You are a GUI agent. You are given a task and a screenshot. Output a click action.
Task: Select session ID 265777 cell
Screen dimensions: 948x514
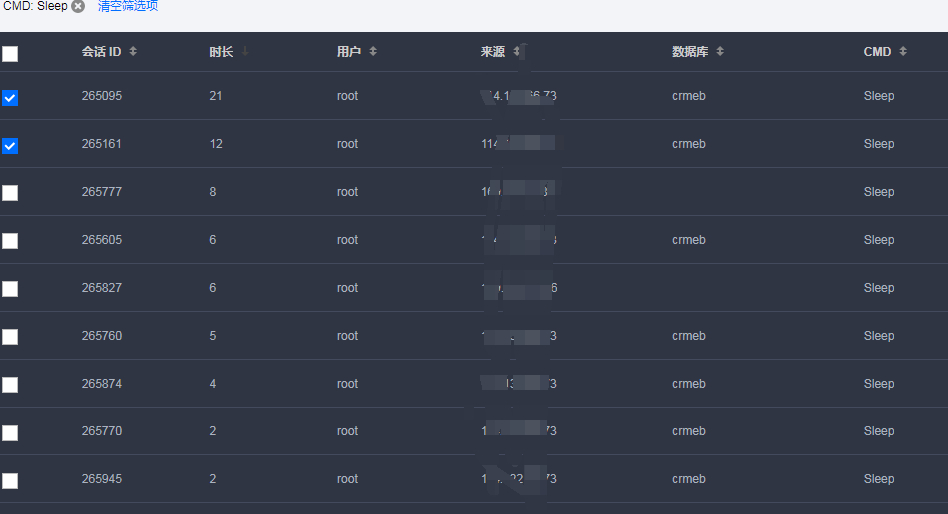pos(102,192)
